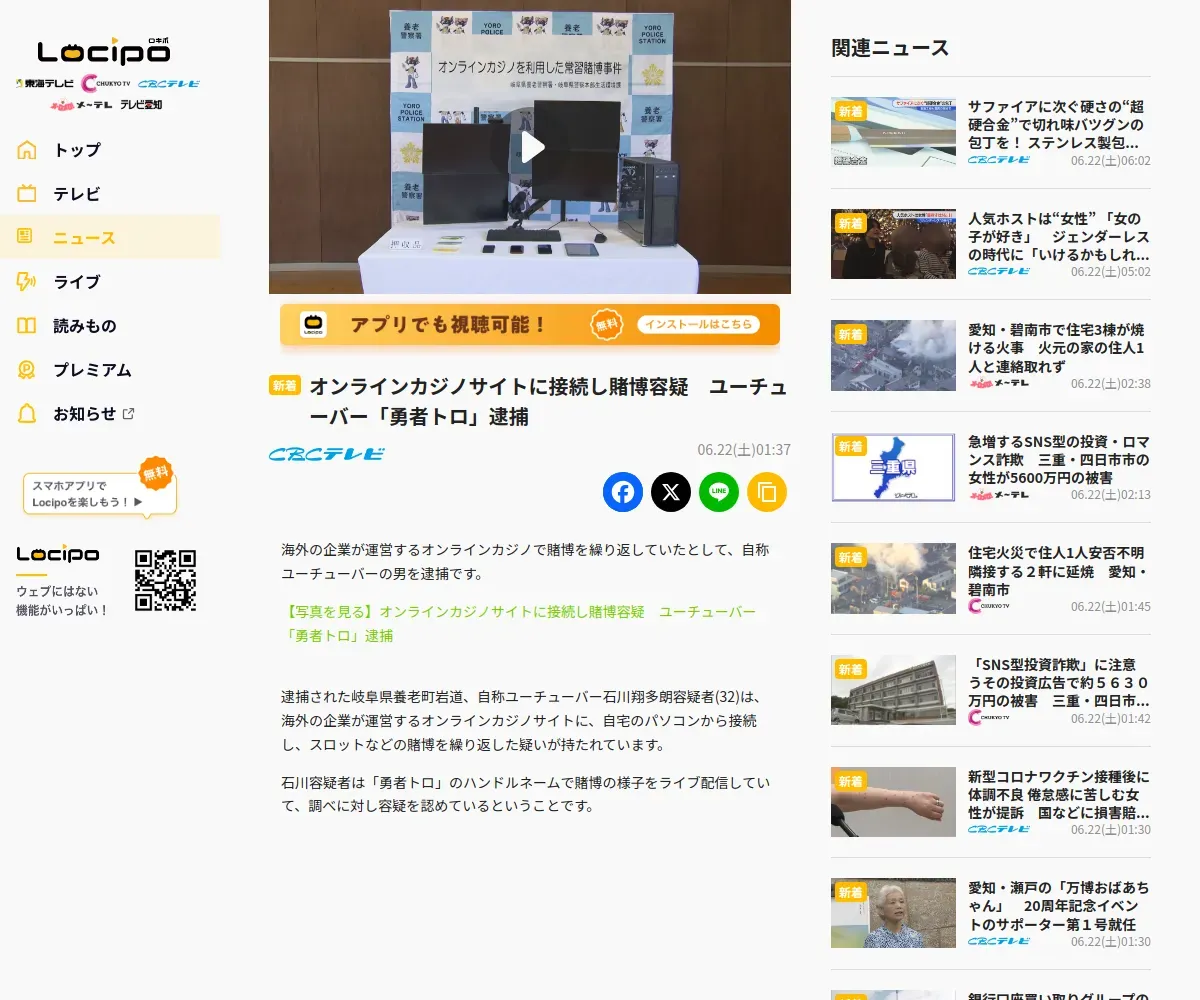
Task: Click the CBCテレビ logo in sidebar
Action: pos(169,84)
